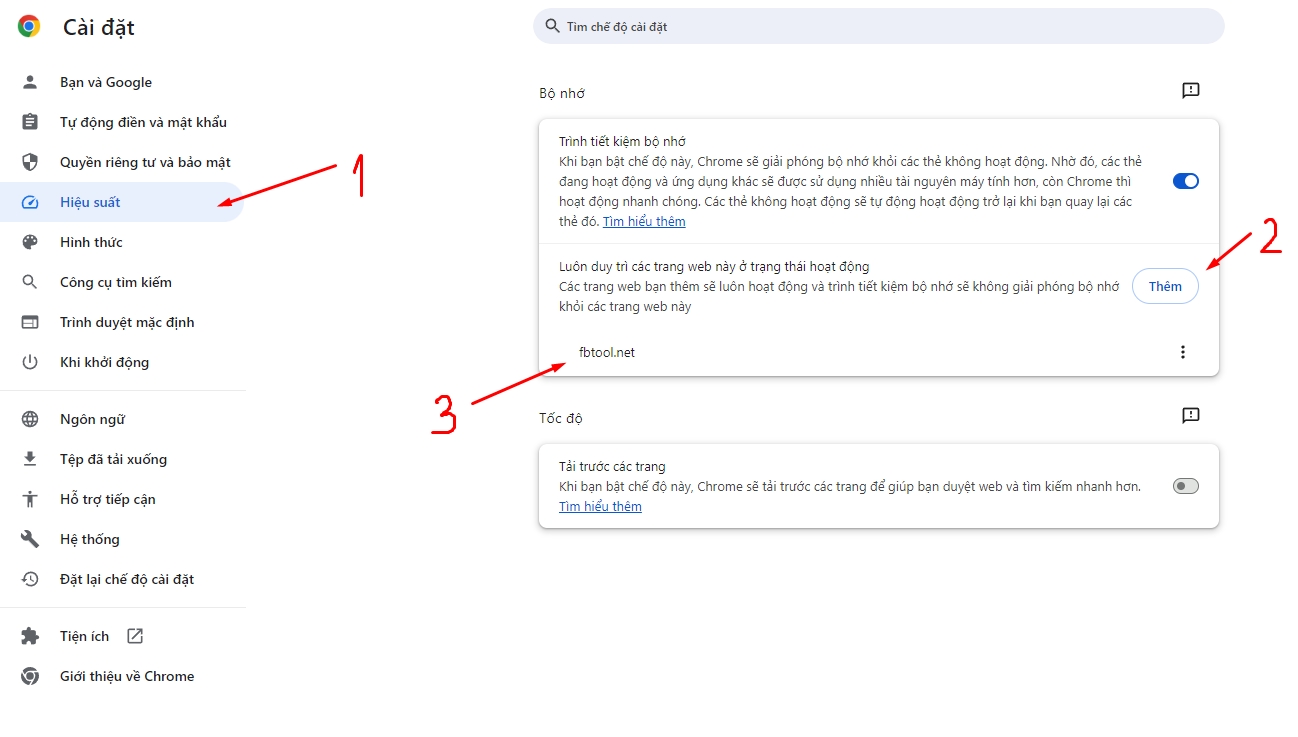Click the Tự động điền clipboard icon

click(x=30, y=122)
